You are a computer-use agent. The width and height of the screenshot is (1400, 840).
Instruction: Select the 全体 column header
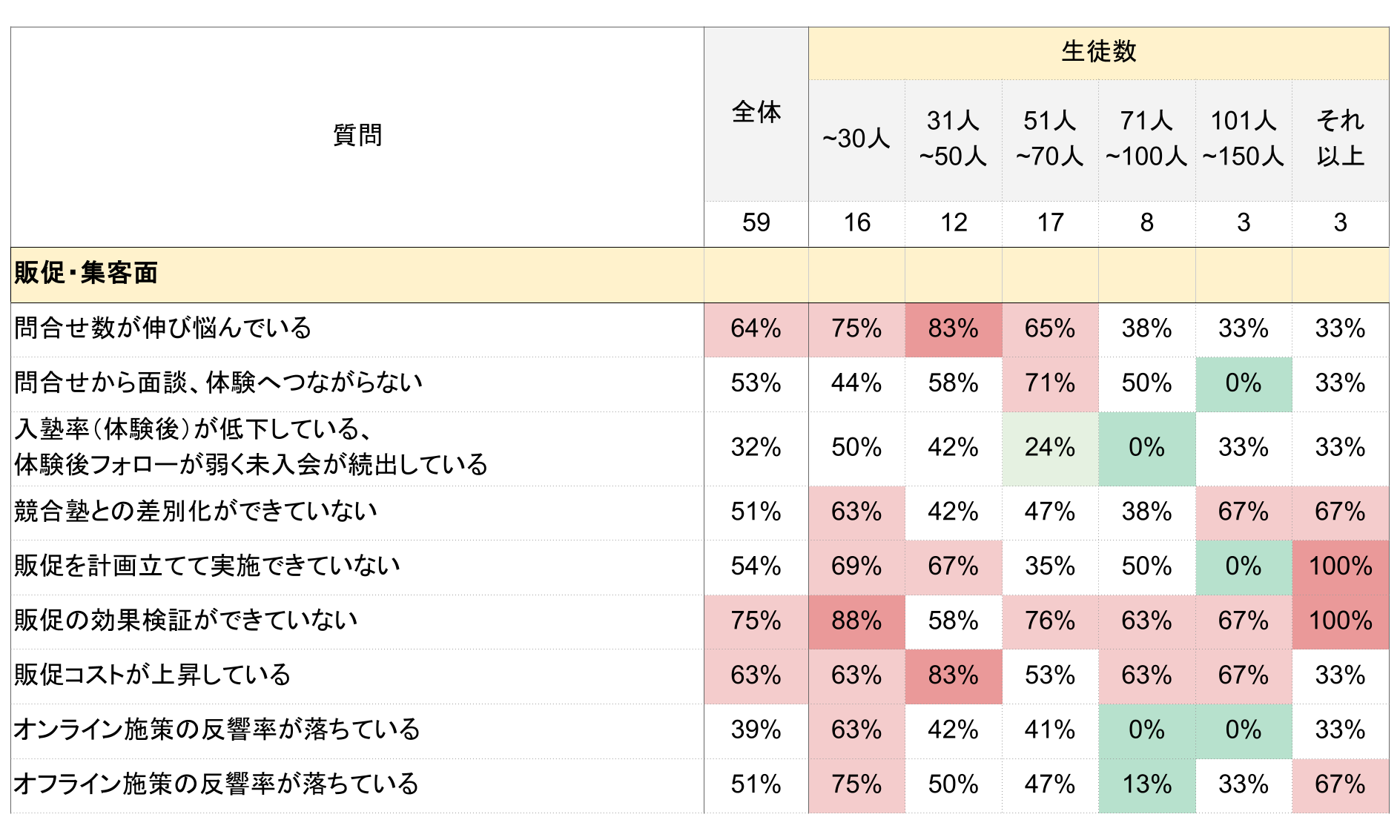pyautogui.click(x=756, y=113)
